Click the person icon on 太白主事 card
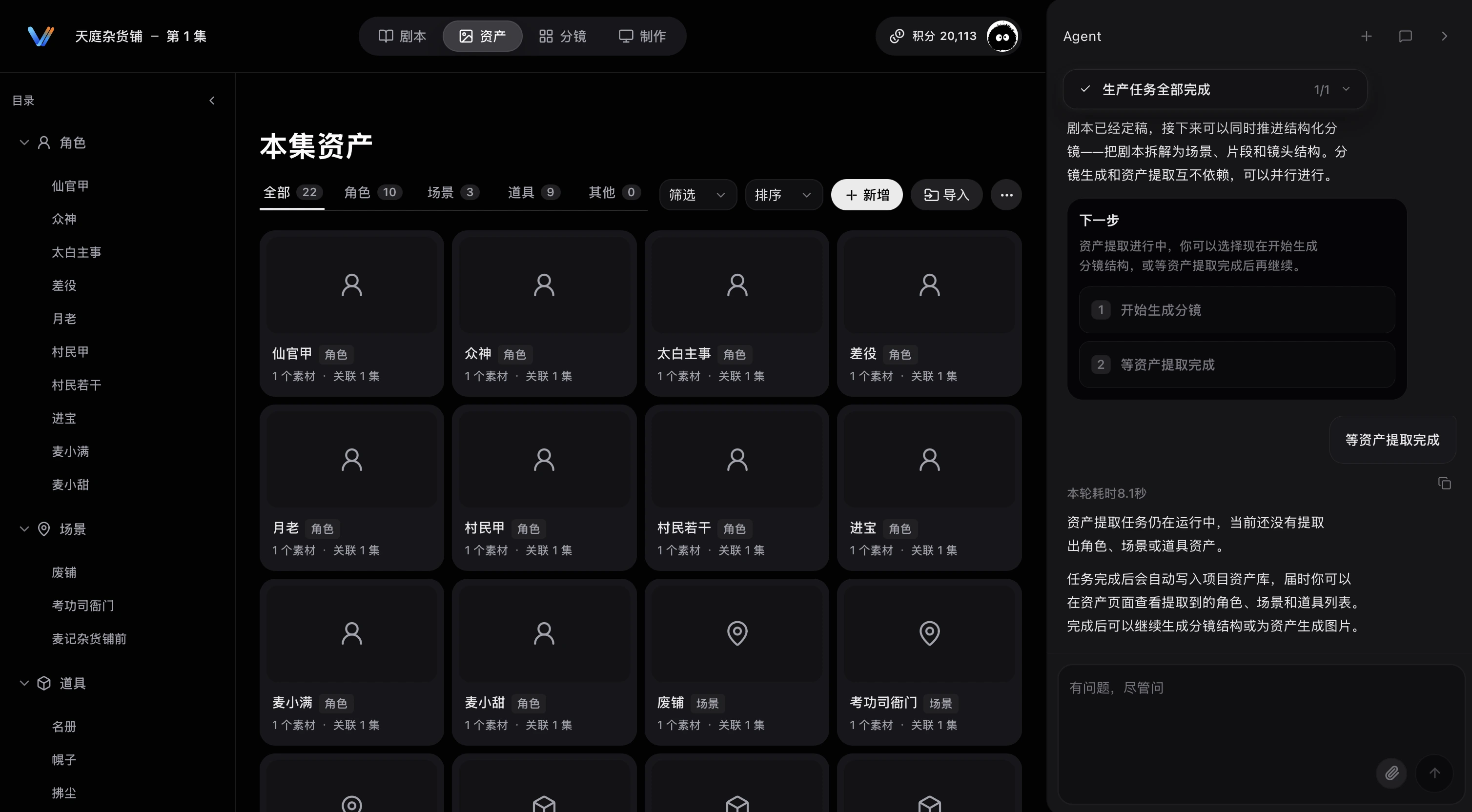1472x812 pixels. (737, 284)
